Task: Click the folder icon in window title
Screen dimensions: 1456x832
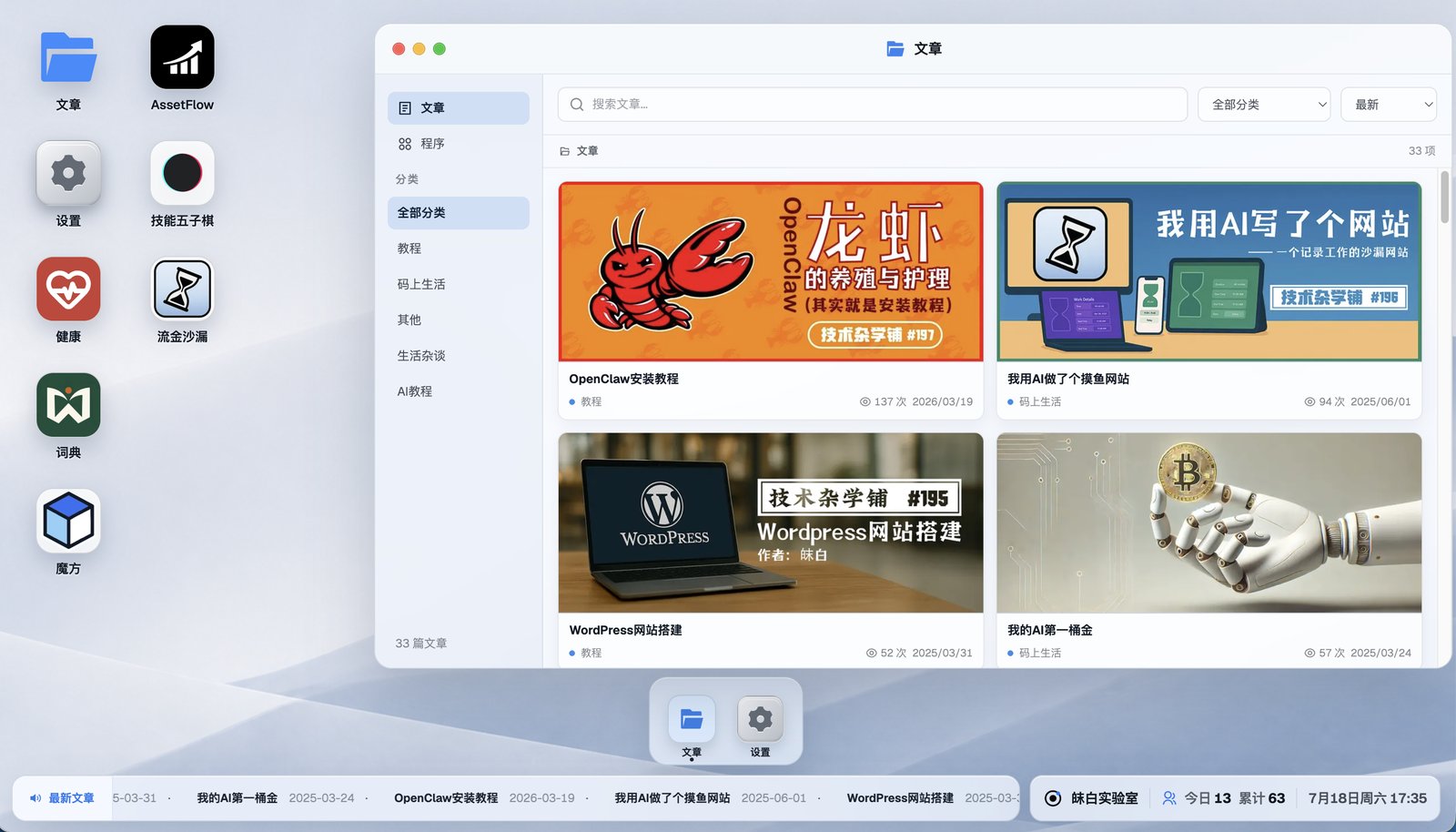Action: pos(895,48)
